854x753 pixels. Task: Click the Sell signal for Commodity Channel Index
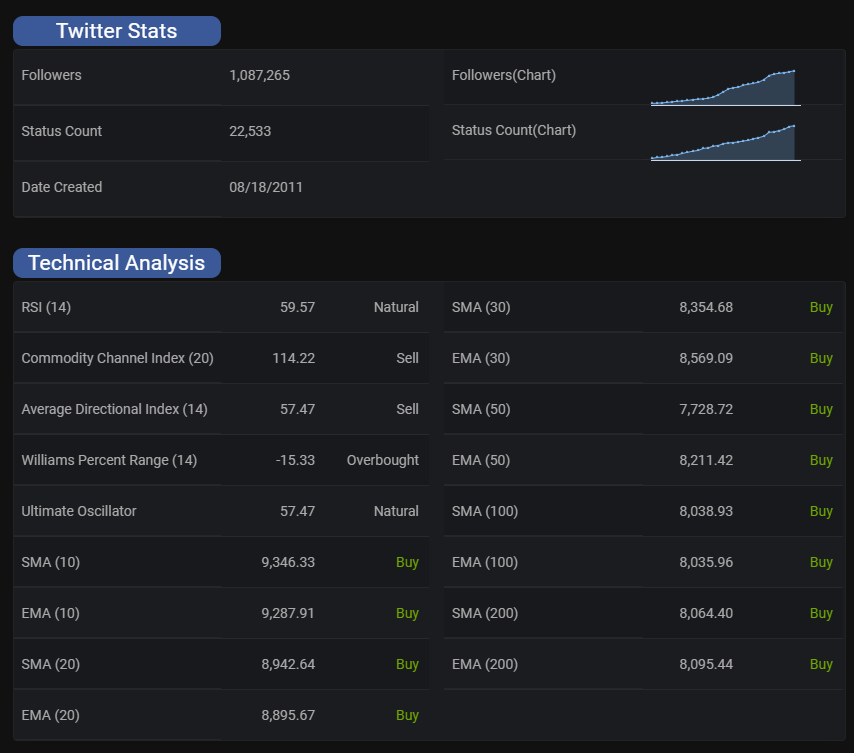click(x=407, y=358)
